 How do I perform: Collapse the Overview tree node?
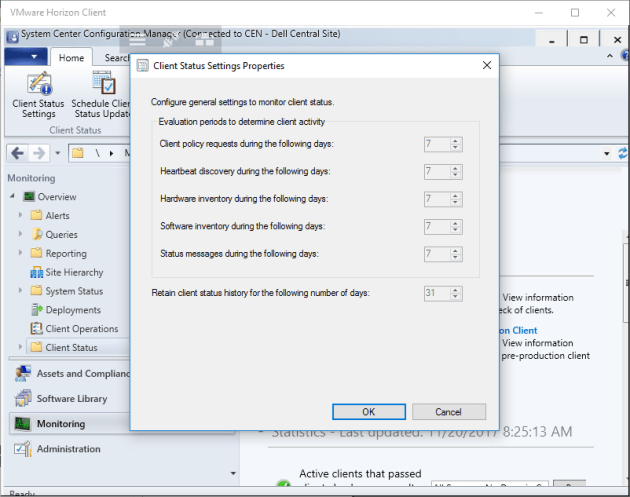[x=11, y=197]
